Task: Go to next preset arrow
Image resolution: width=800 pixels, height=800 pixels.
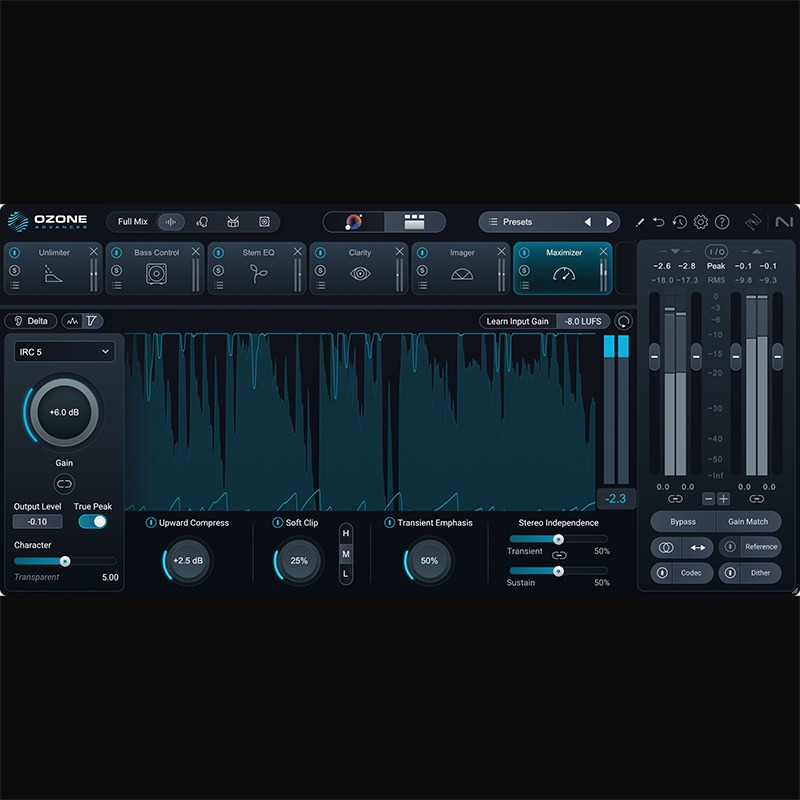Action: [609, 222]
